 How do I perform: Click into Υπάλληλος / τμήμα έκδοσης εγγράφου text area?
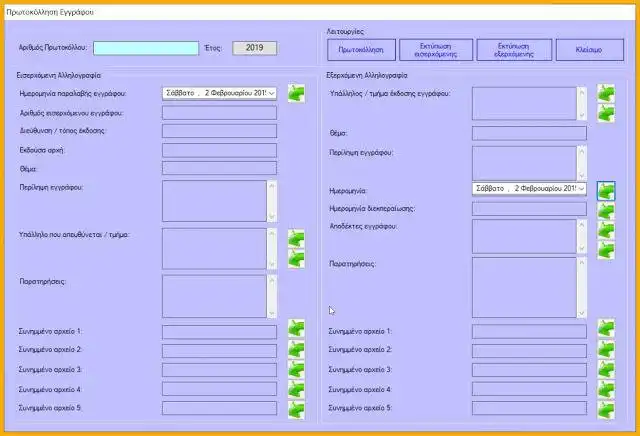coord(524,103)
